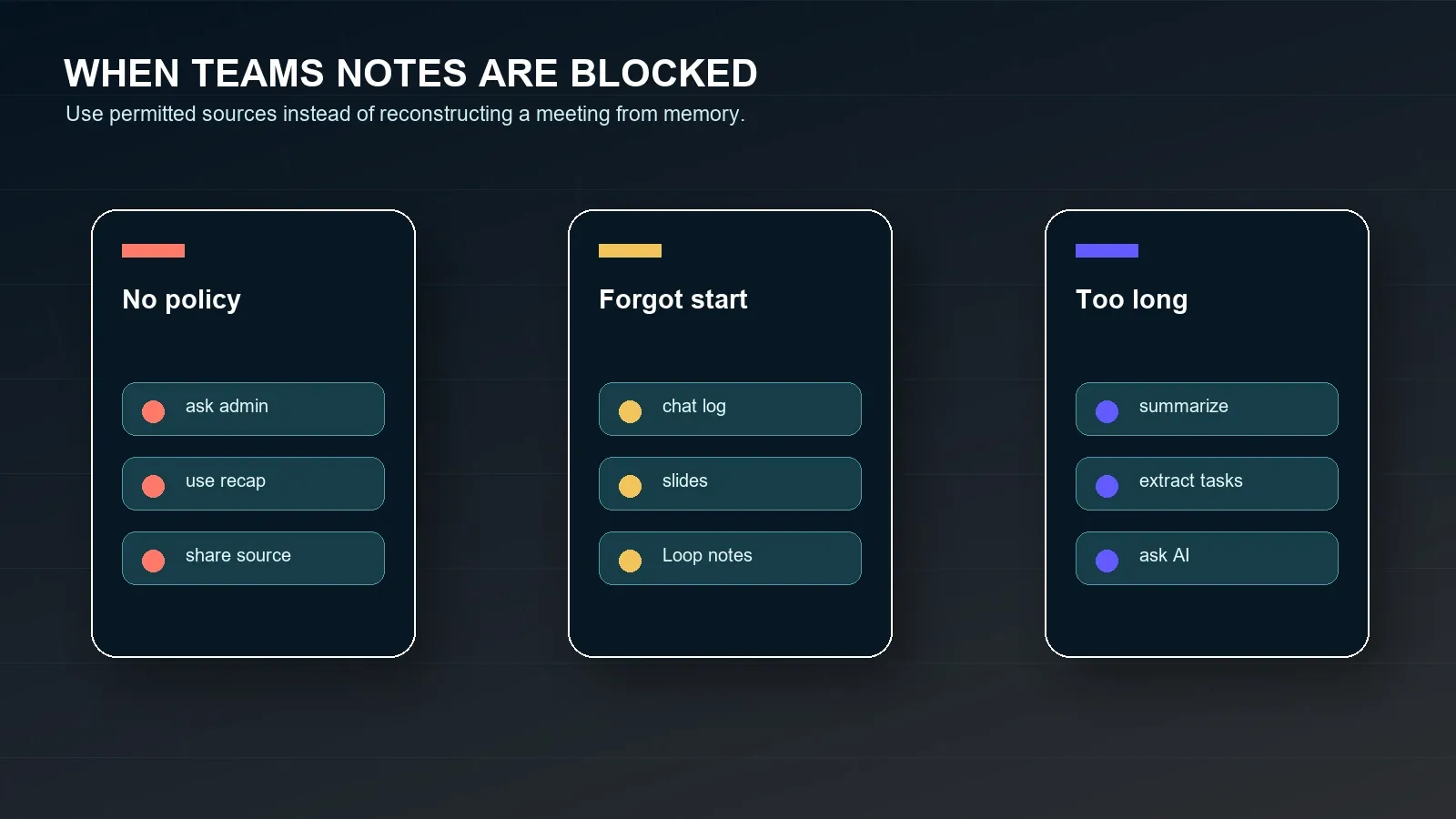Click the red dot beside ask admin
The image size is (1456, 819).
pos(153,411)
